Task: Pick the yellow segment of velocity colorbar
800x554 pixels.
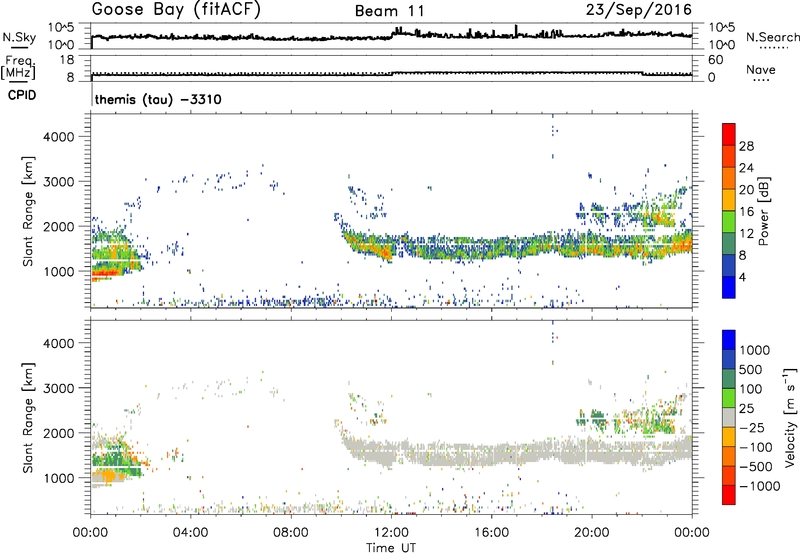Action: click(729, 437)
